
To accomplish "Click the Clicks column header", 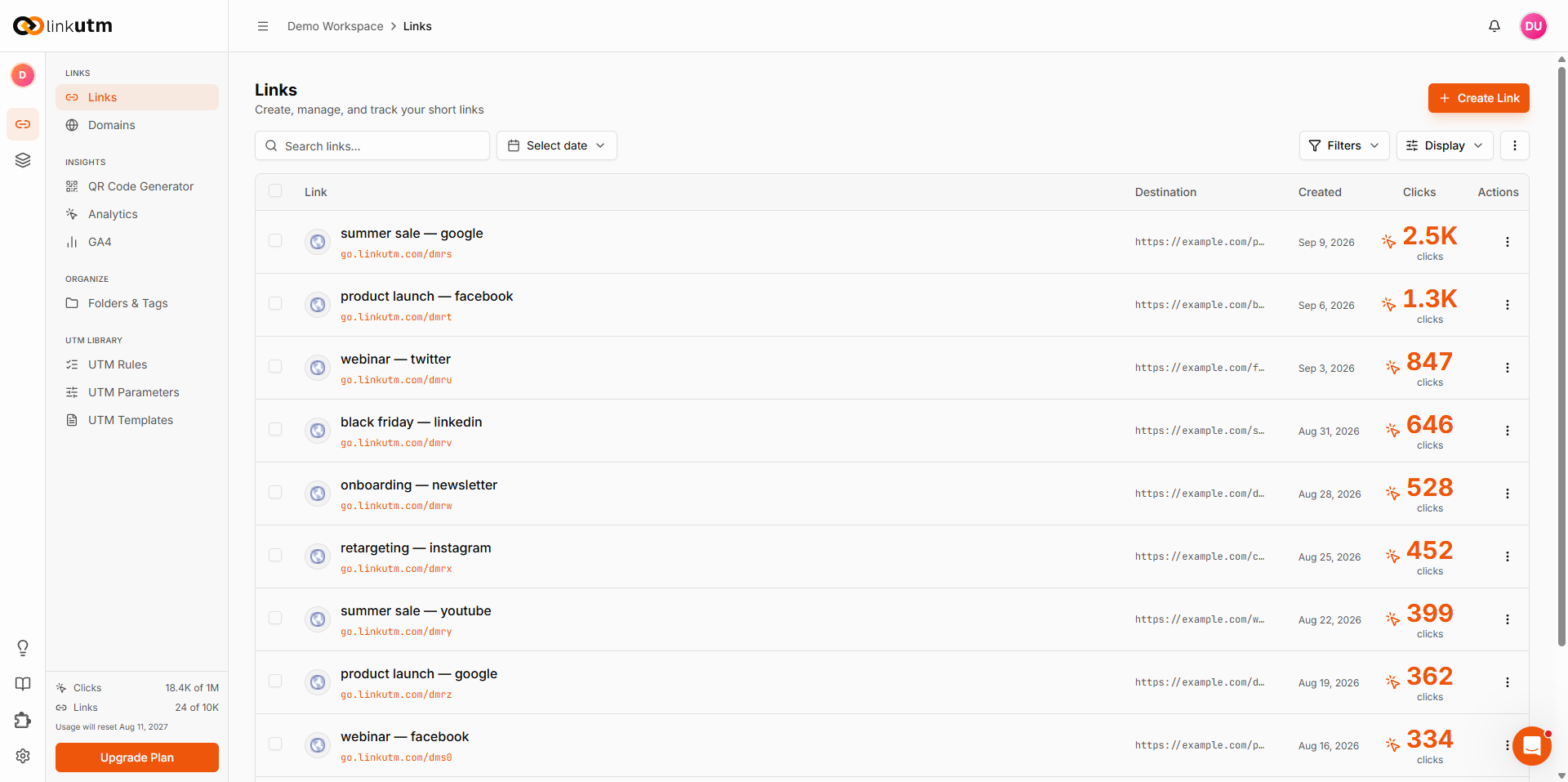I will point(1419,192).
